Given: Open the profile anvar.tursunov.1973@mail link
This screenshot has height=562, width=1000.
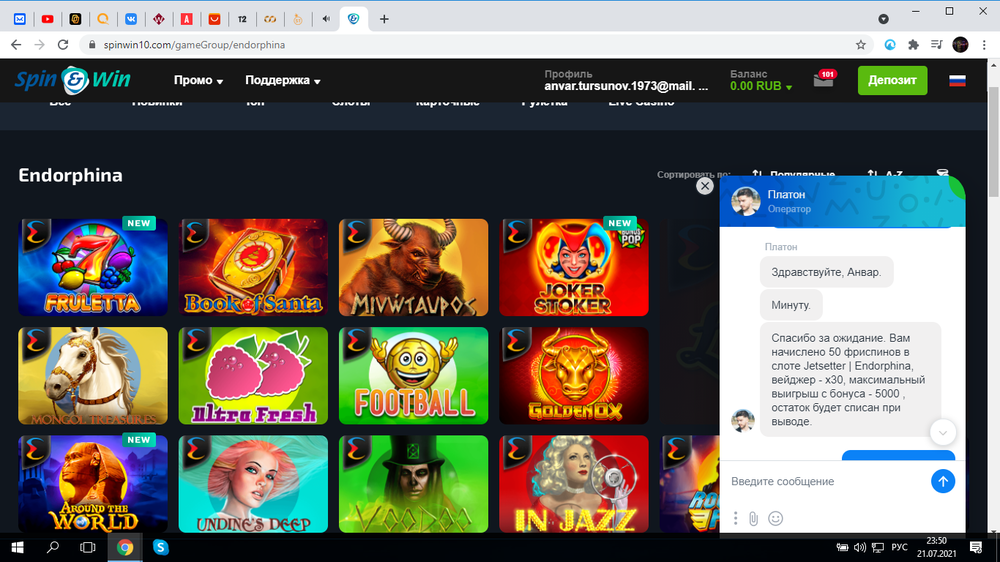Looking at the screenshot, I should [626, 87].
